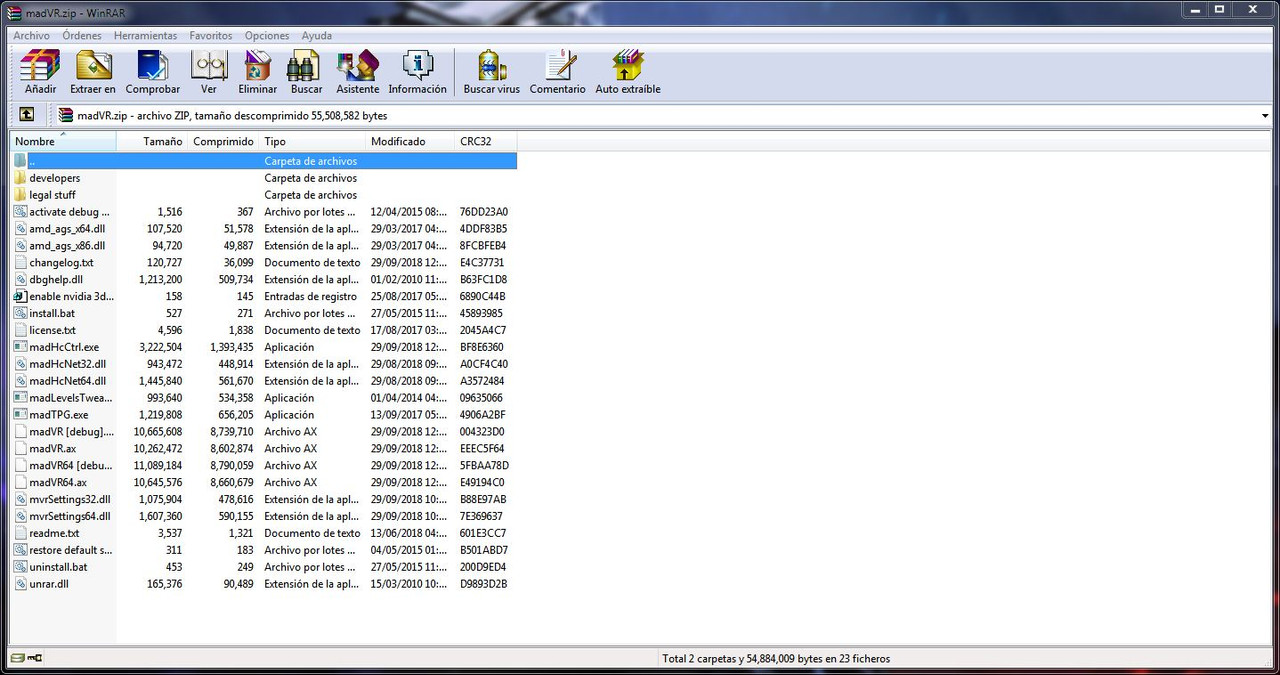Select the readme.txt file name
The width and height of the screenshot is (1280, 675).
point(54,534)
